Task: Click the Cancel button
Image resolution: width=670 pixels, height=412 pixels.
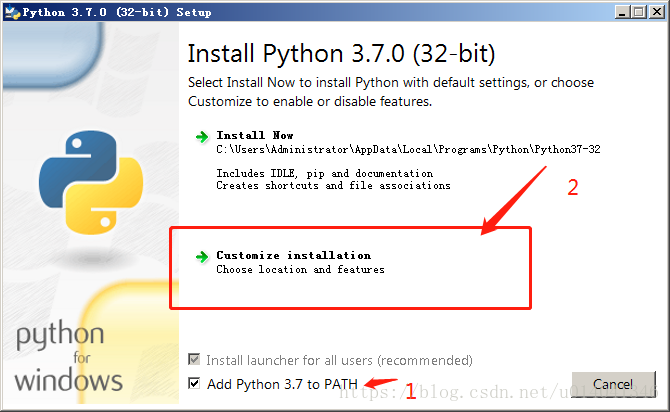Action: tap(613, 384)
